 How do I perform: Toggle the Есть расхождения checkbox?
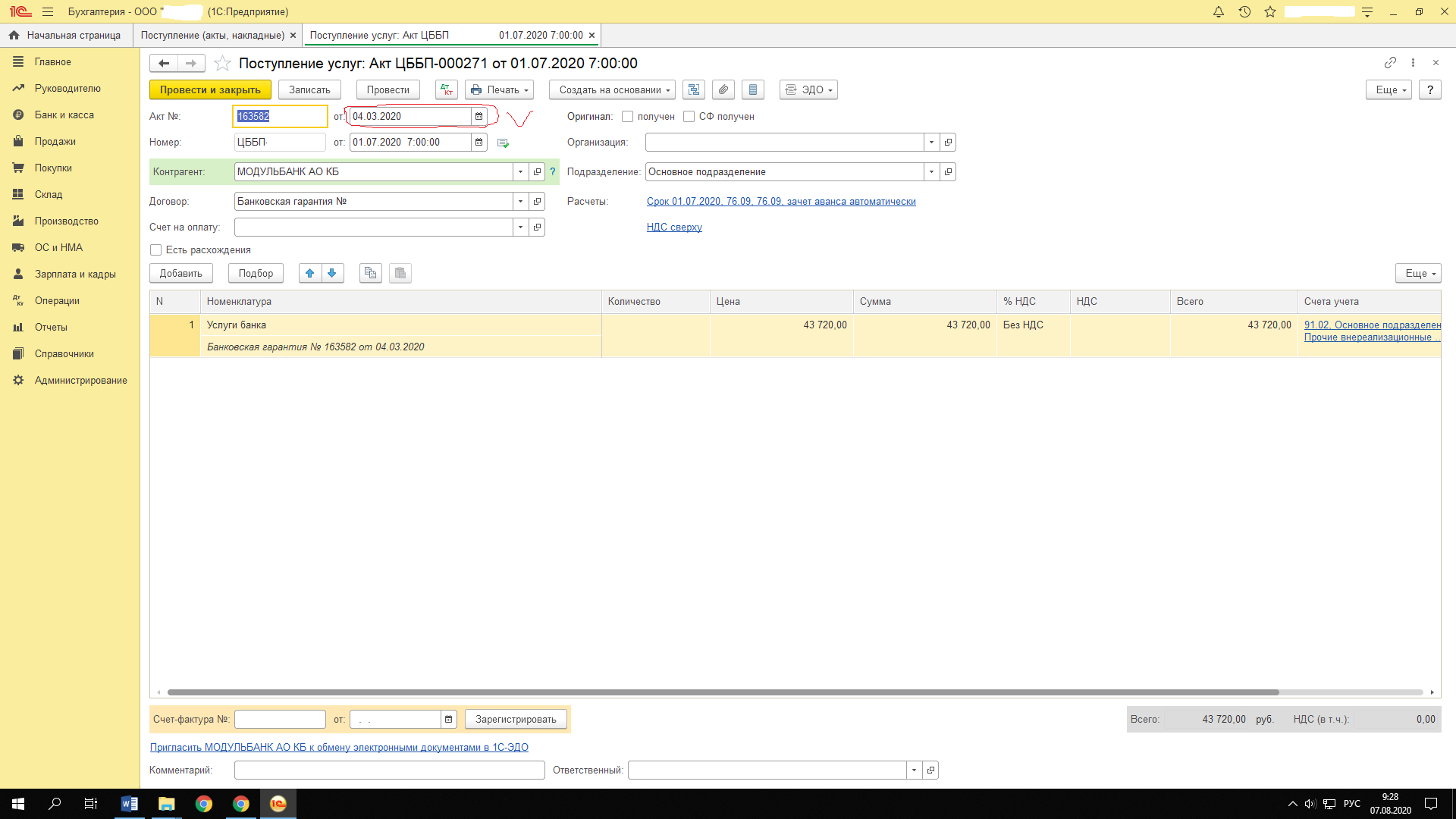click(156, 249)
